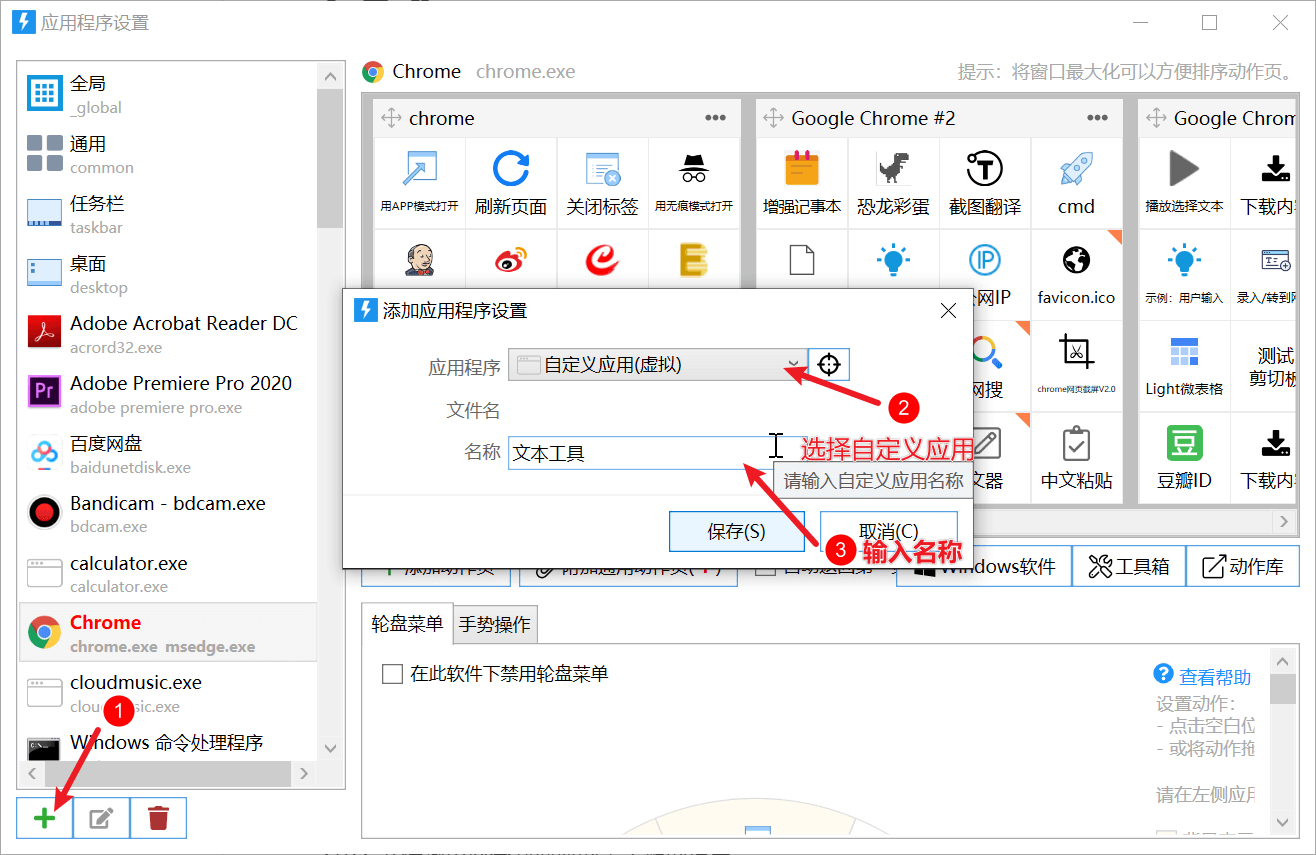Toggle 在此软件下禁用轮盘菜单 checkbox
Screen dimensions: 1316x855
(392, 674)
